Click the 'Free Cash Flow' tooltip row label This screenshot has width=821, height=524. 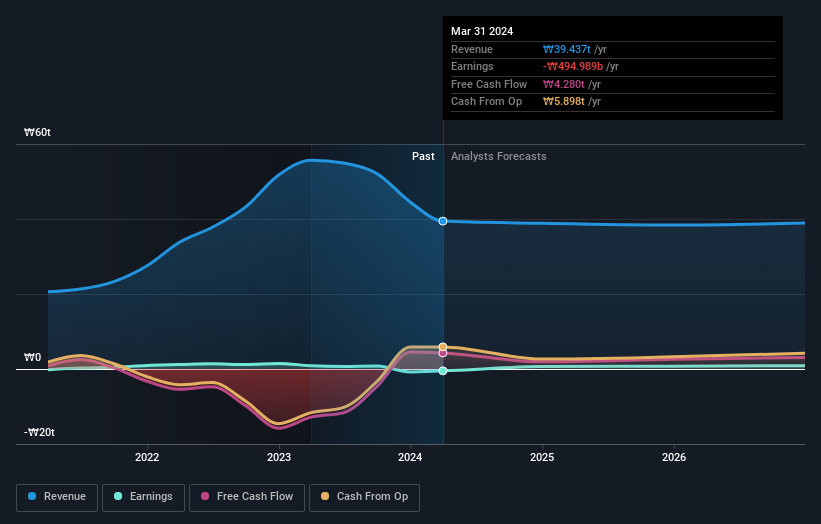click(489, 84)
